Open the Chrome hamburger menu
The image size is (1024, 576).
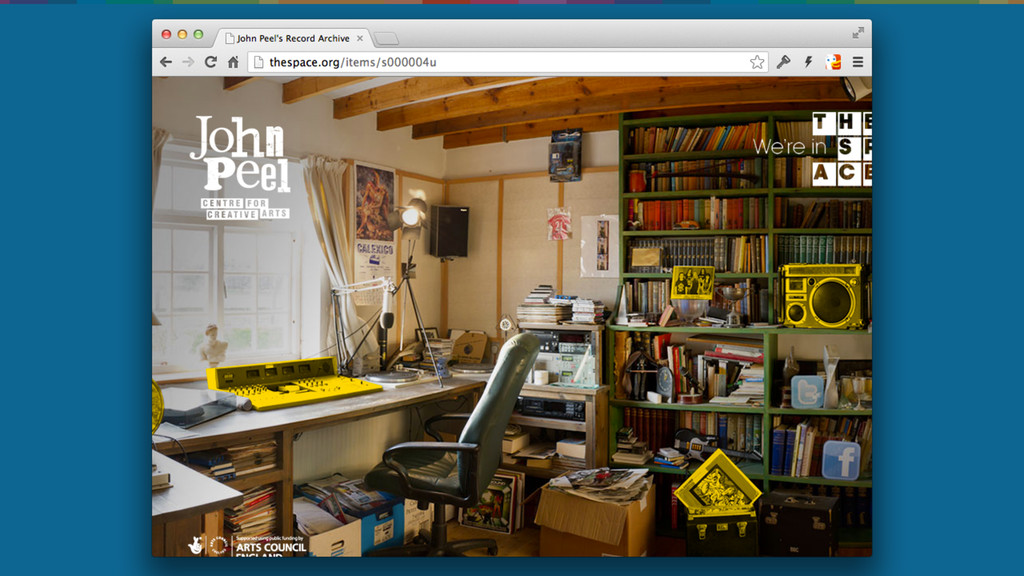point(858,62)
